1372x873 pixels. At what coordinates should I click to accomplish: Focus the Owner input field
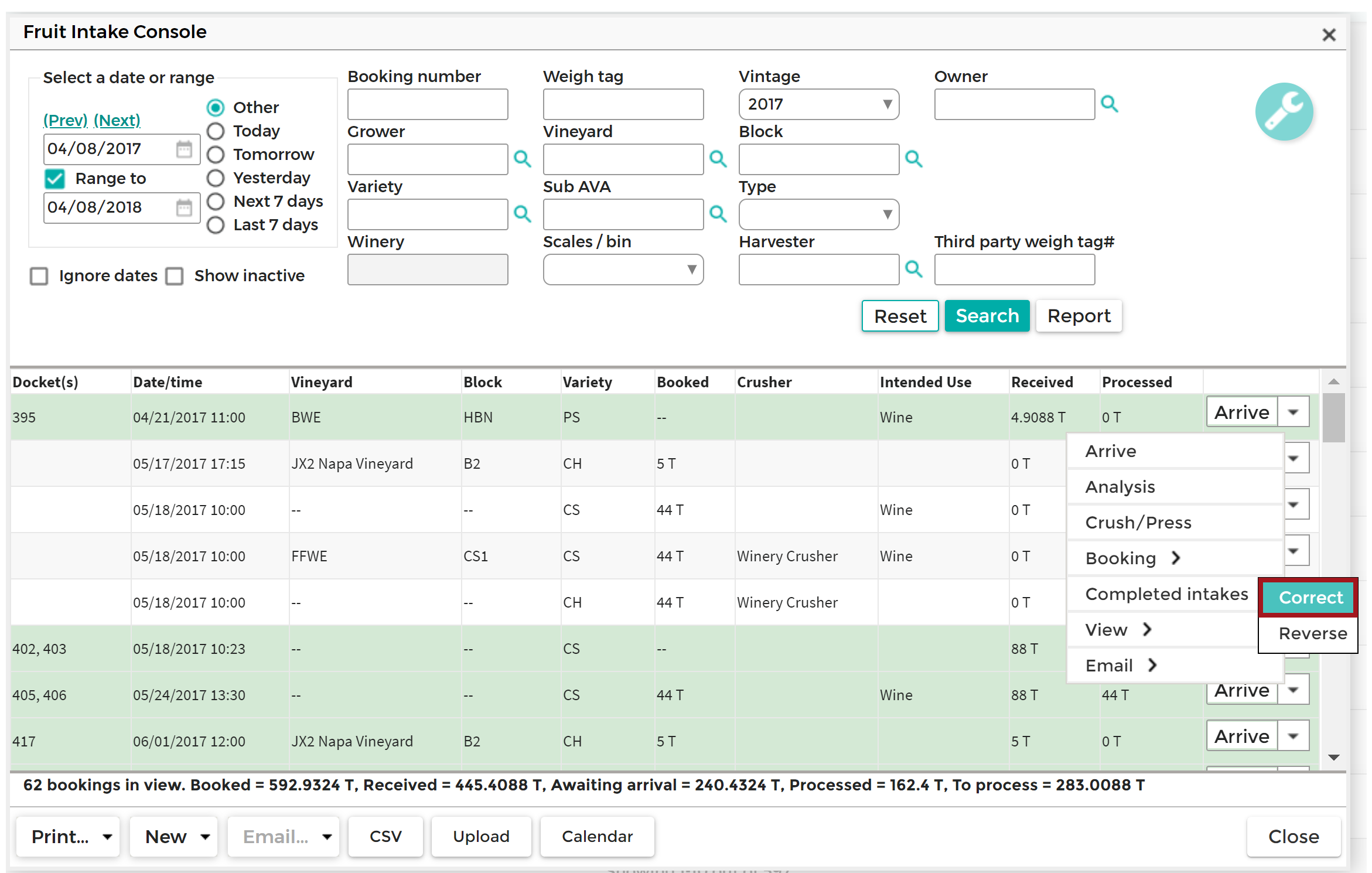pos(1015,104)
